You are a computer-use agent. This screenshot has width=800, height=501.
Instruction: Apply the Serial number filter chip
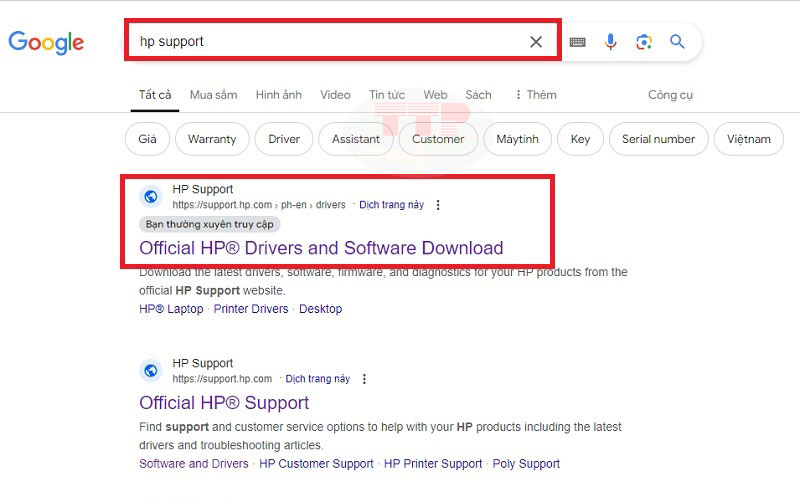[658, 139]
